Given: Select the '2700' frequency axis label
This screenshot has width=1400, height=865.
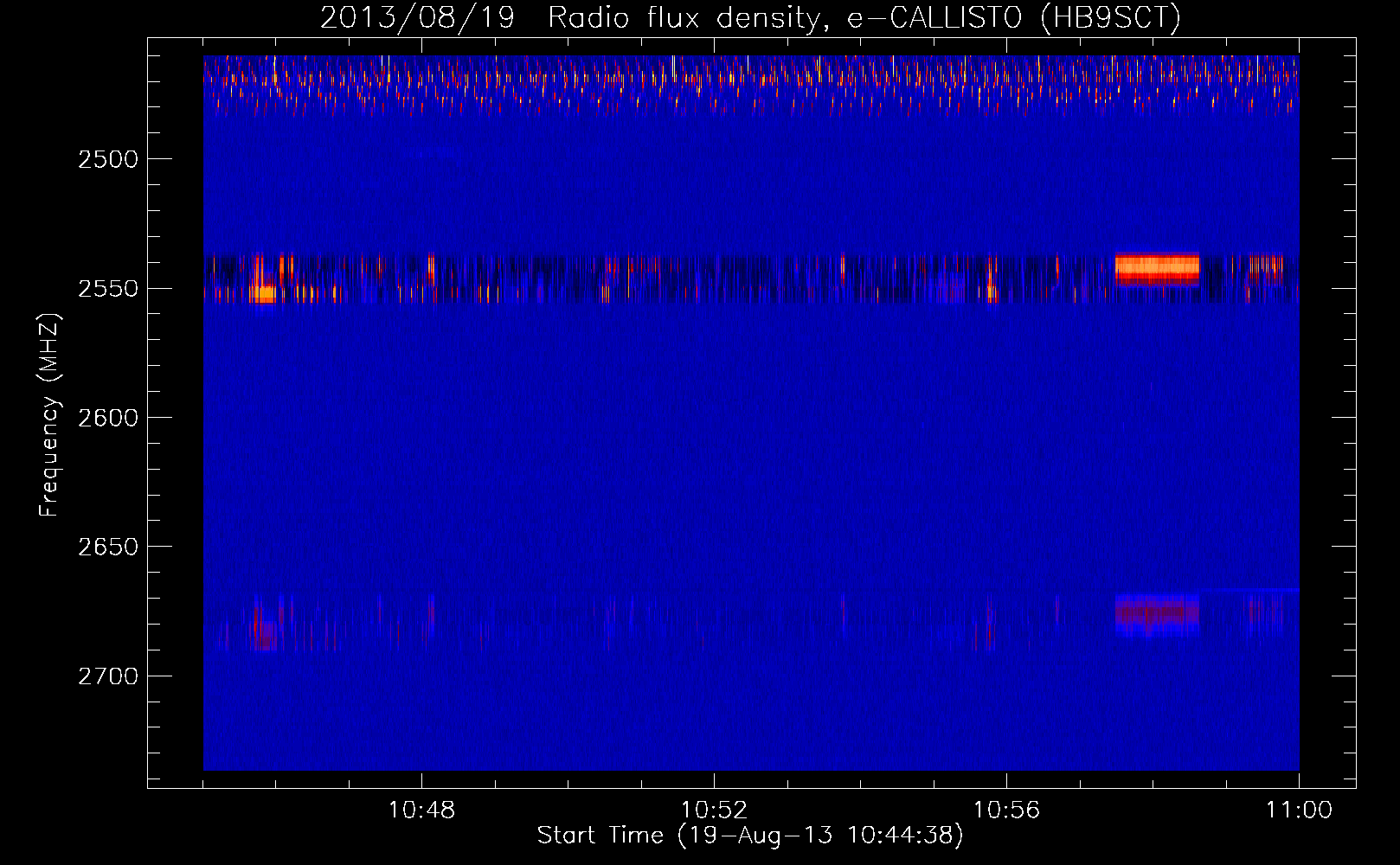Looking at the screenshot, I should point(107,676).
